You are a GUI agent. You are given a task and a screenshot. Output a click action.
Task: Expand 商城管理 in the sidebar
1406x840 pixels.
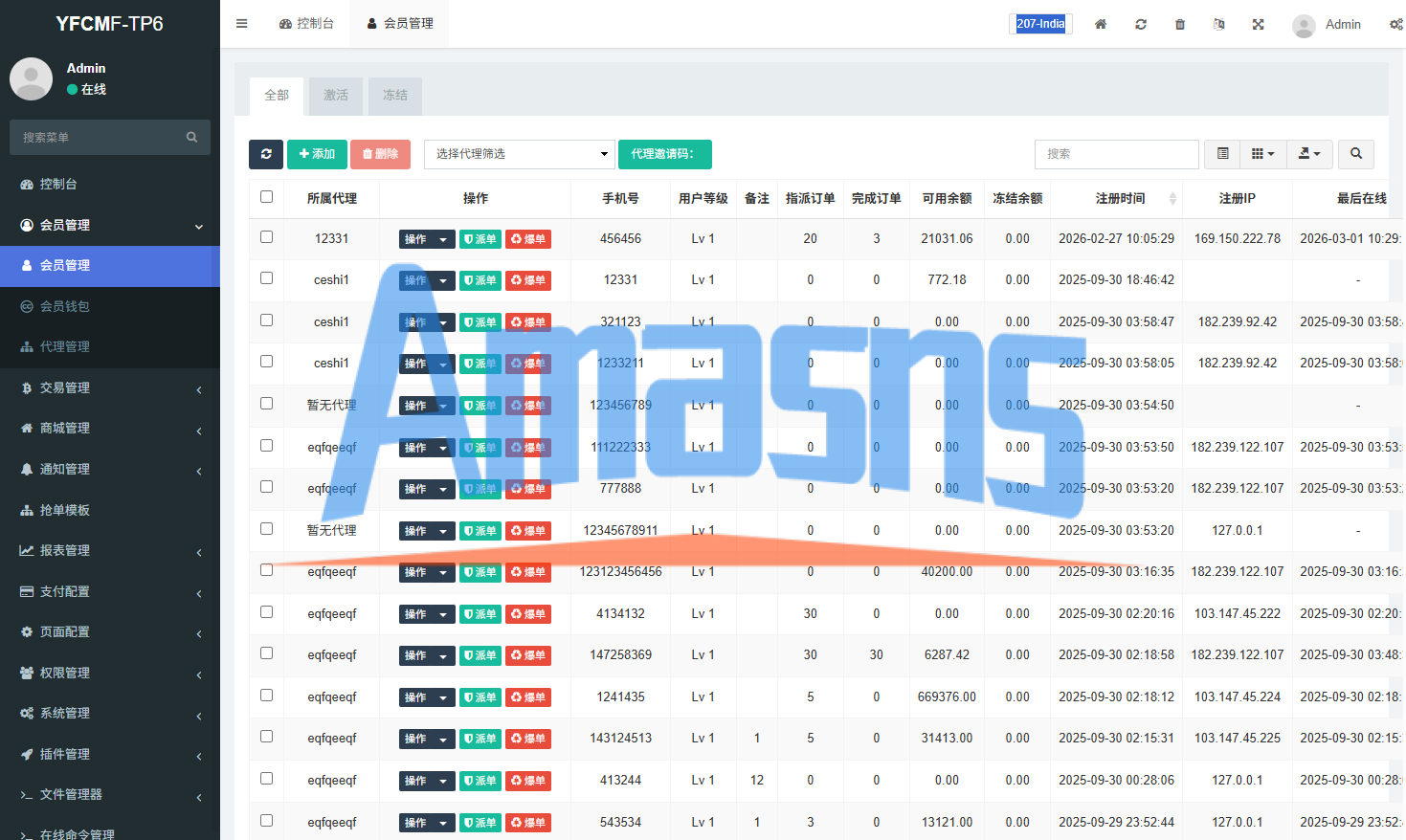(x=110, y=428)
